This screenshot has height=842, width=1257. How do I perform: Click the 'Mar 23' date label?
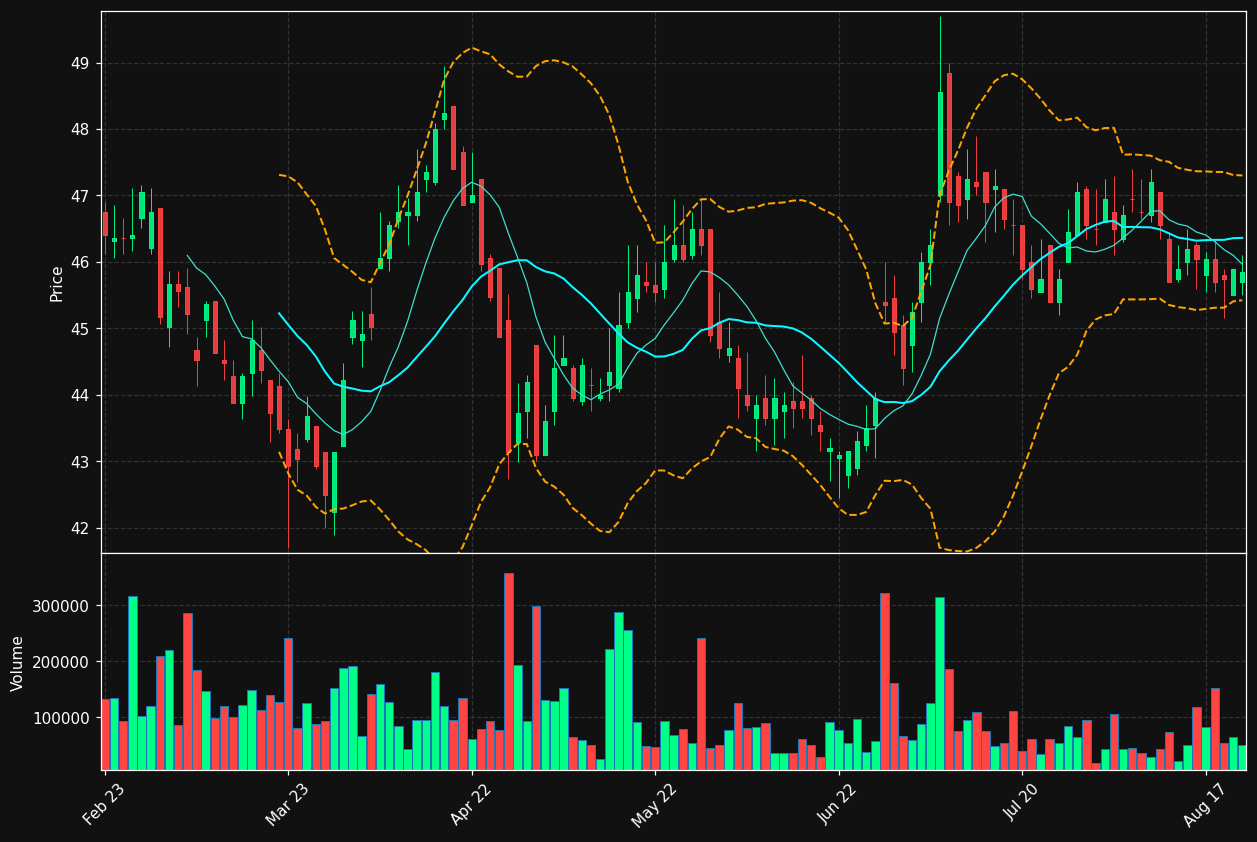pyautogui.click(x=287, y=804)
